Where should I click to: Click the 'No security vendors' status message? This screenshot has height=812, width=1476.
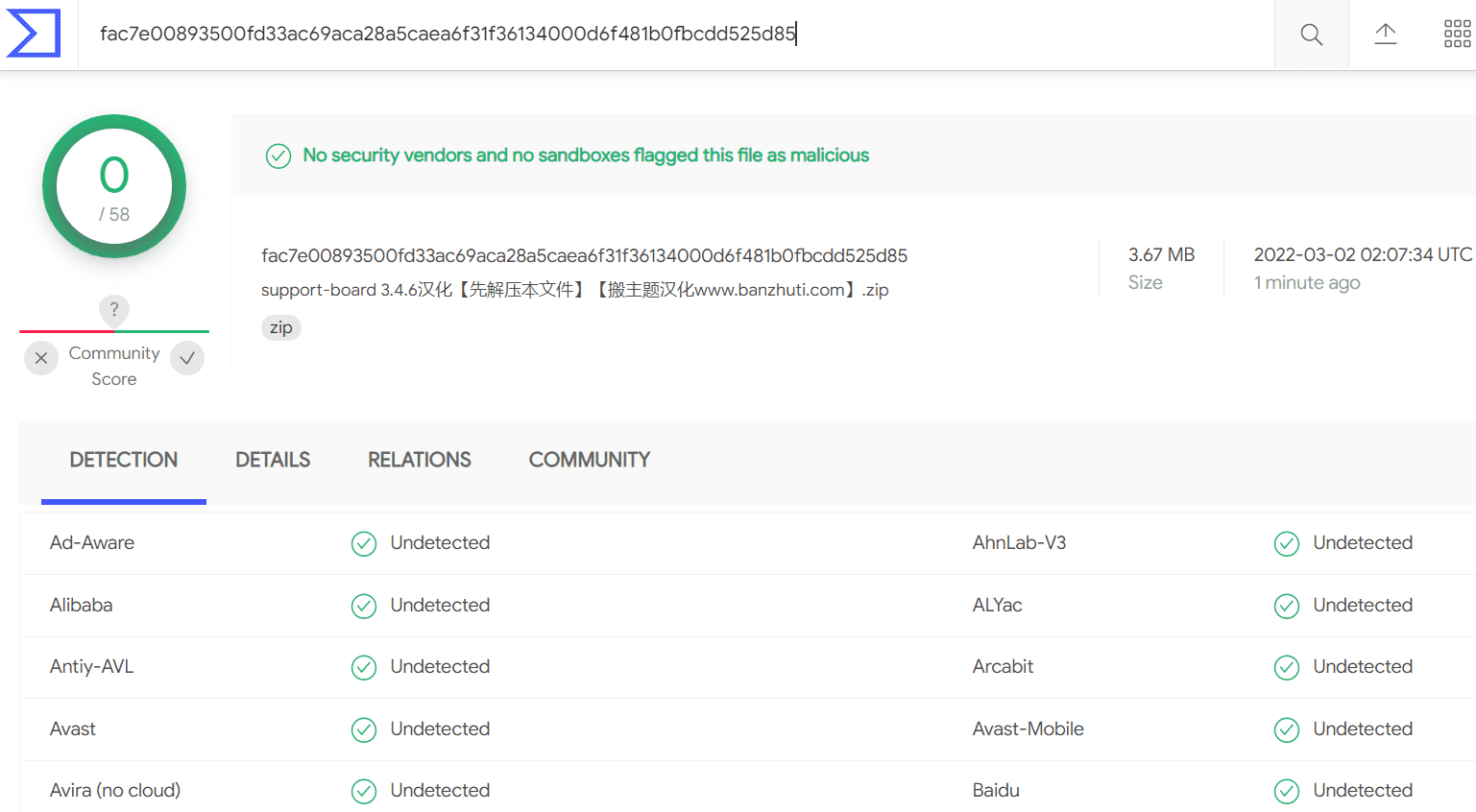(x=586, y=155)
